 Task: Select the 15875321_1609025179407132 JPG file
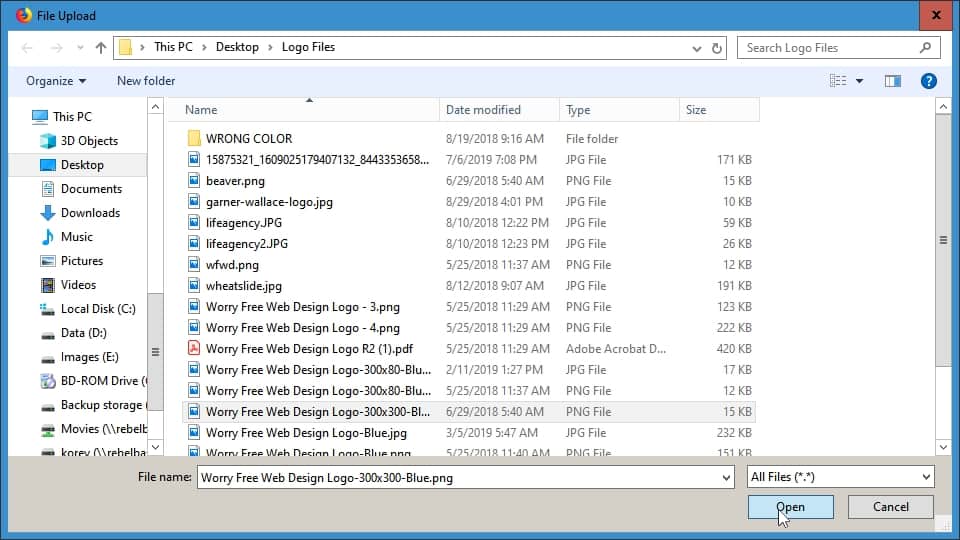pyautogui.click(x=469, y=160)
